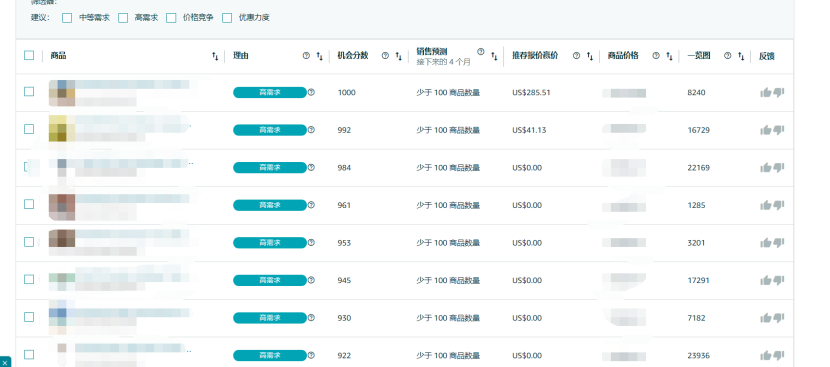Screen dimensions: 830x367
Task: Sort by 商品价格 column arrows
Action: (669, 56)
